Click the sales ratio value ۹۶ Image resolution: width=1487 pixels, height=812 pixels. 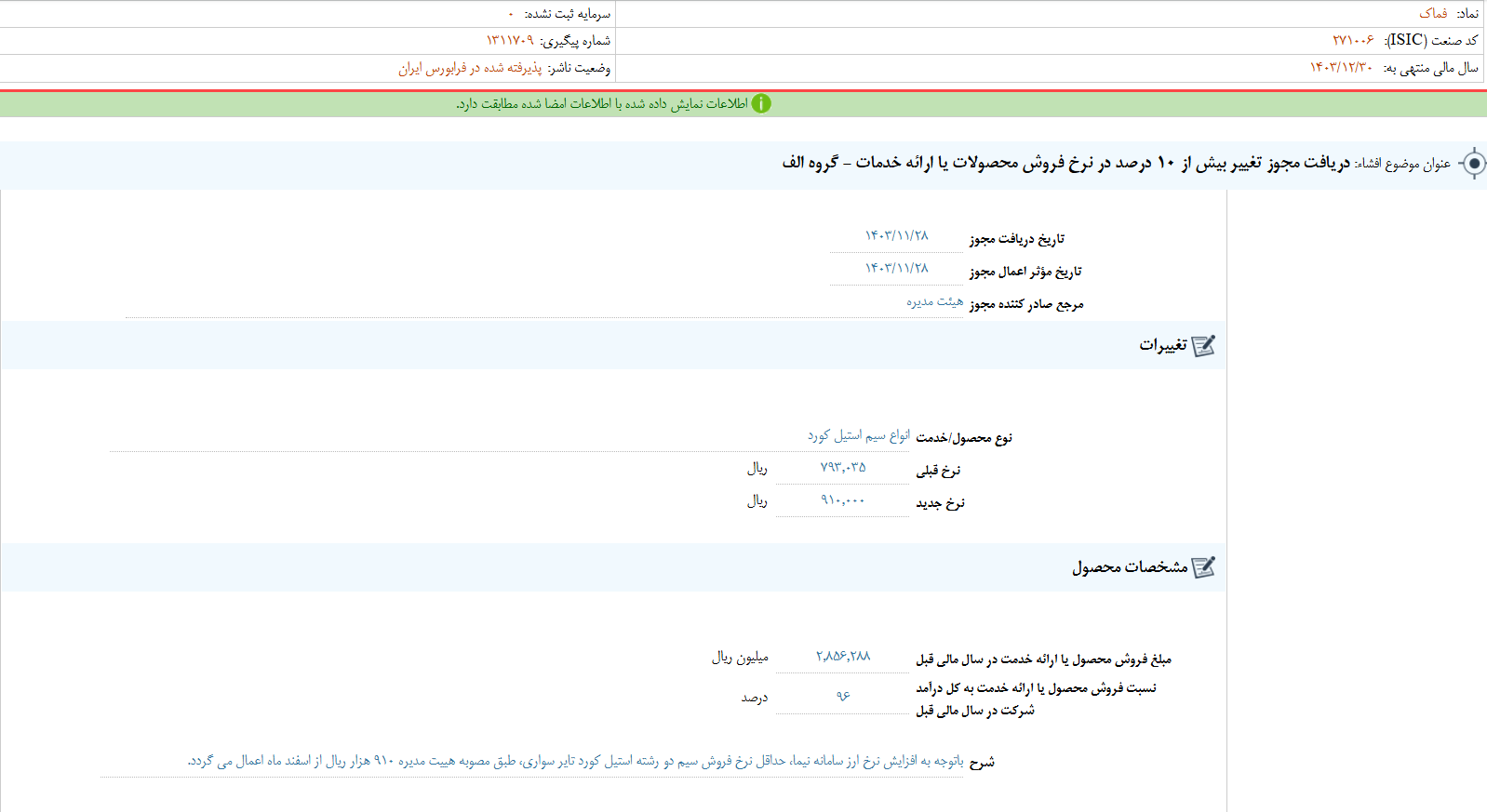tap(843, 696)
